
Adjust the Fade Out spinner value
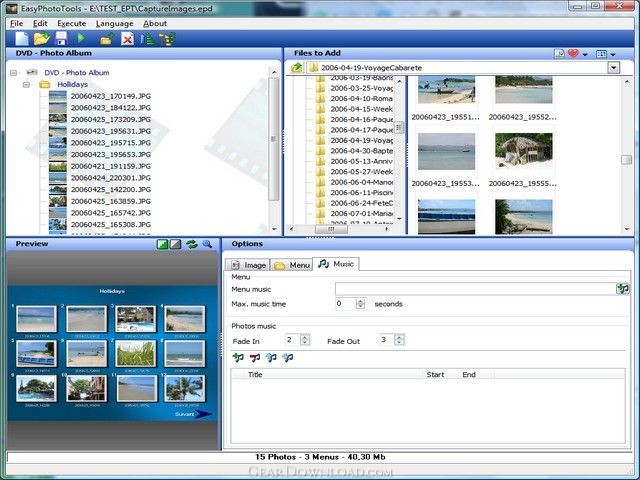(x=399, y=340)
